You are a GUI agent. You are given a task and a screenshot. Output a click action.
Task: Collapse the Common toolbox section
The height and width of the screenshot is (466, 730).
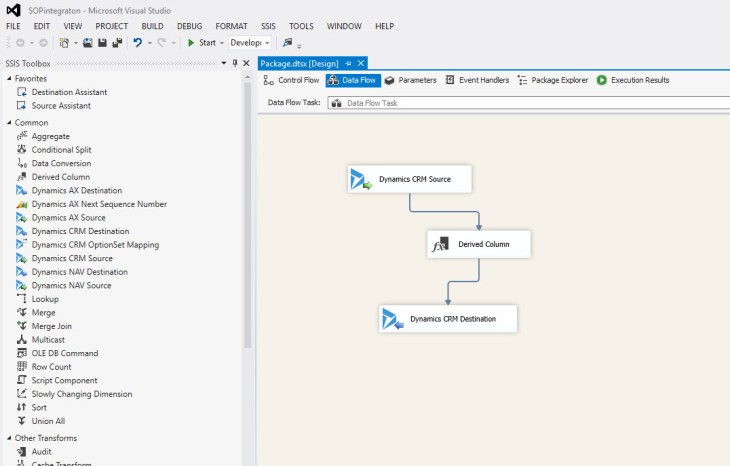coord(9,122)
